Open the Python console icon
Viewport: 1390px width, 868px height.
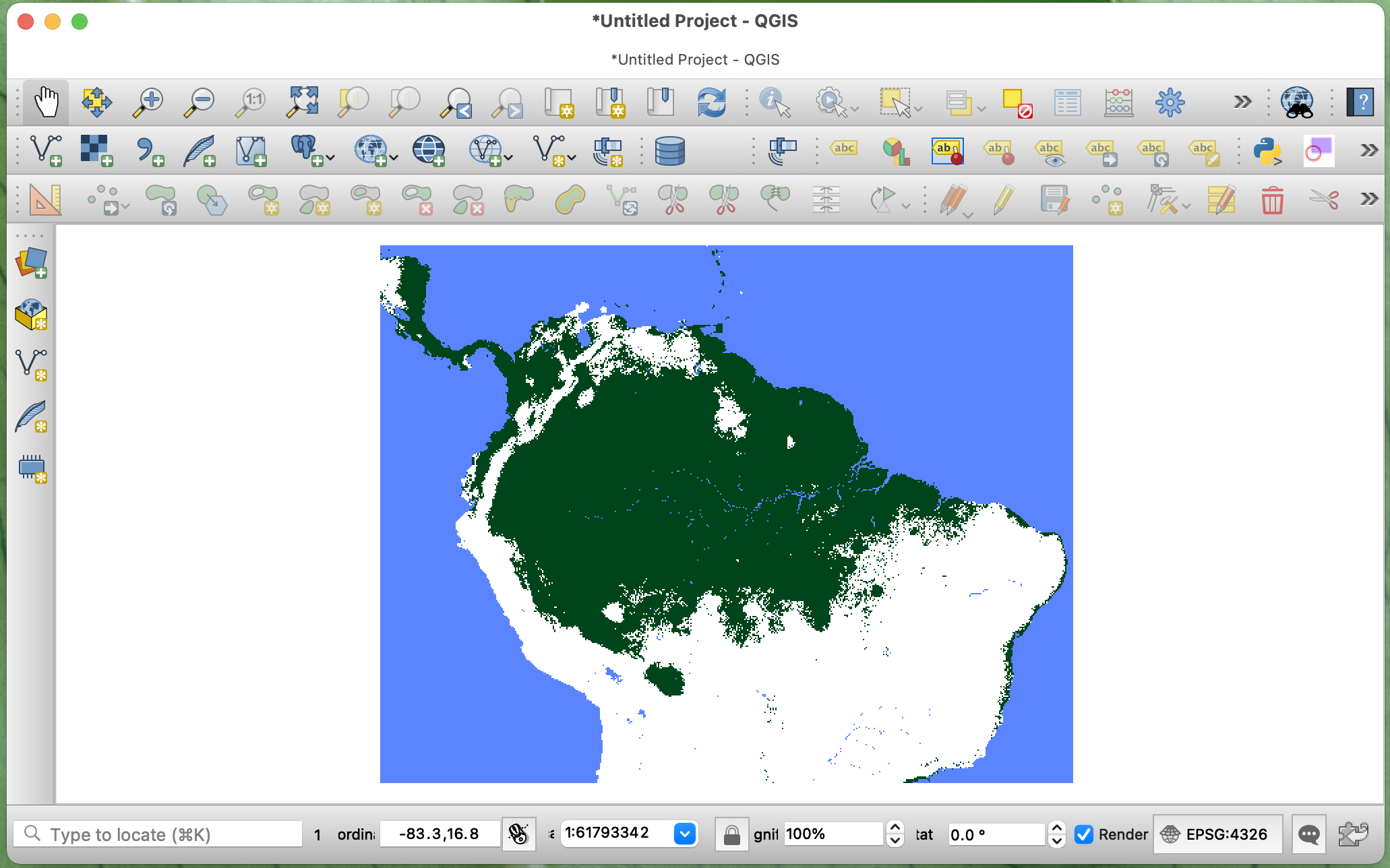[x=1267, y=150]
